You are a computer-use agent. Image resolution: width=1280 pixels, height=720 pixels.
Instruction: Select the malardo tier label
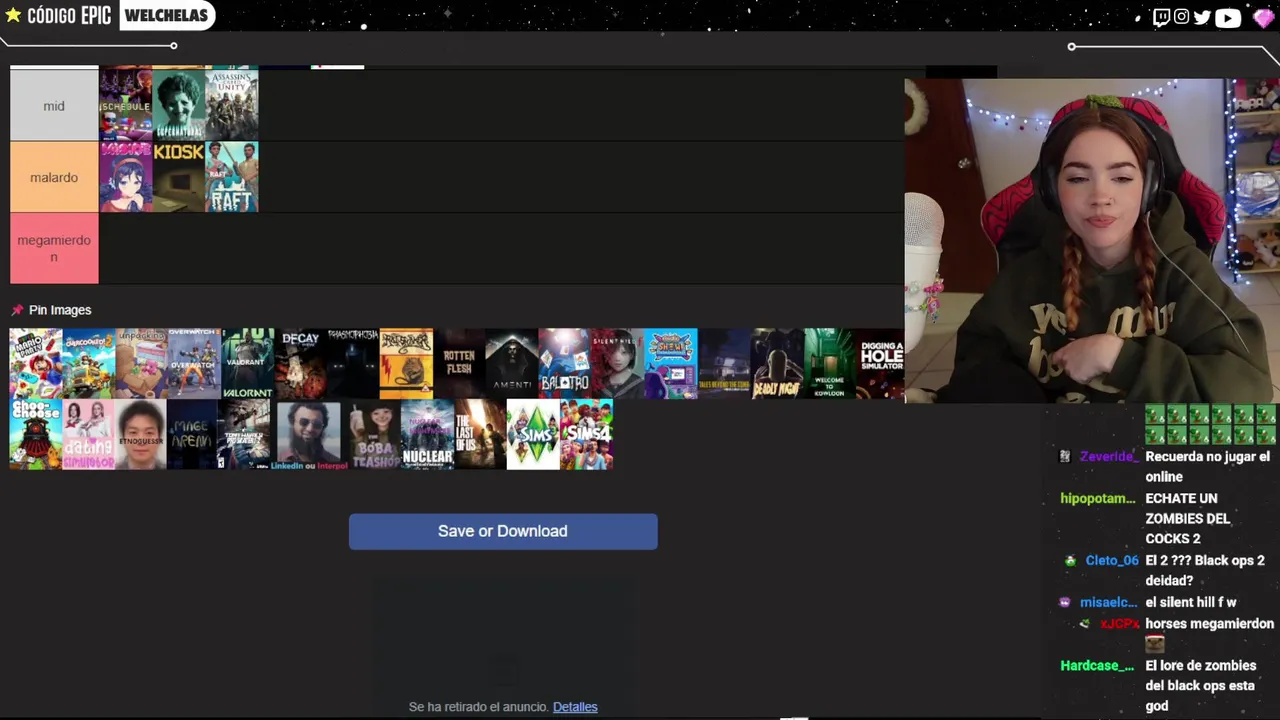54,177
